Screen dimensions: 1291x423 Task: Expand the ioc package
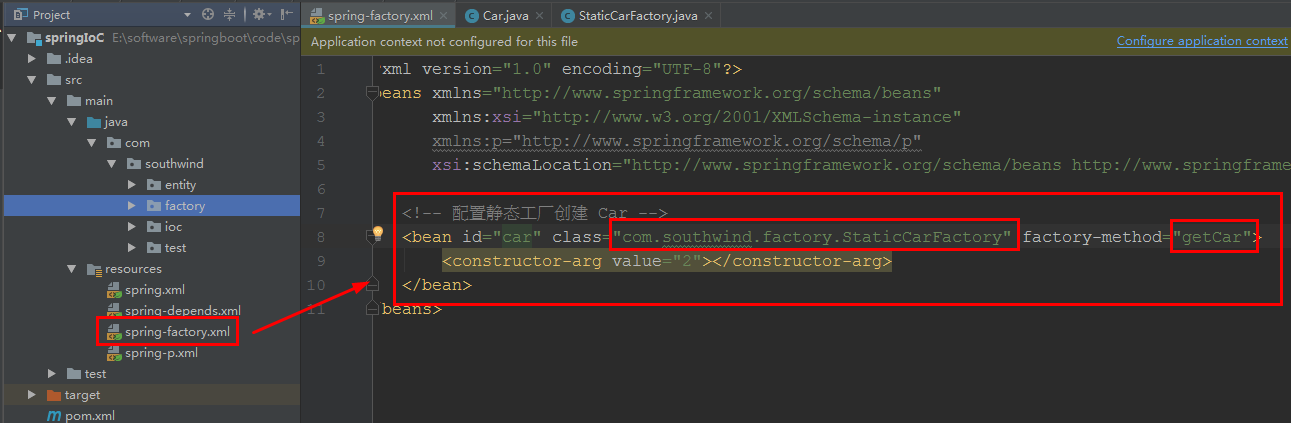[132, 227]
